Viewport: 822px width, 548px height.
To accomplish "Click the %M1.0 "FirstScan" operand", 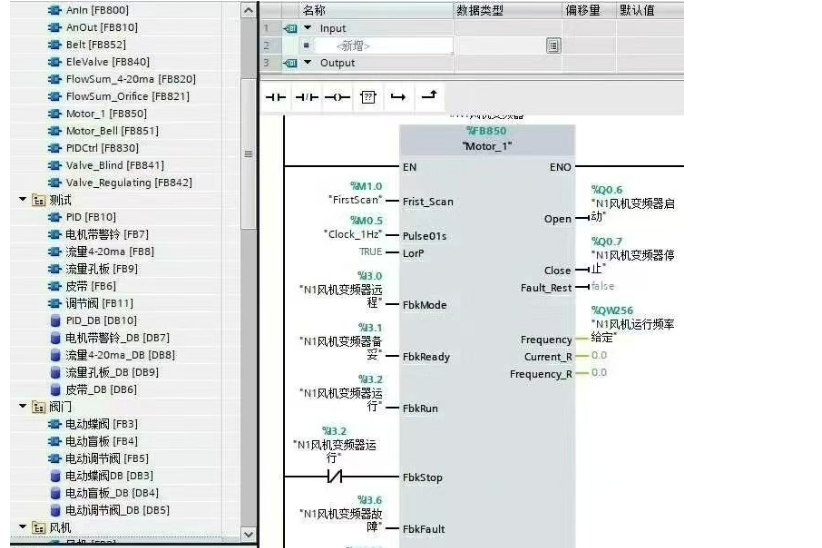I will click(355, 193).
